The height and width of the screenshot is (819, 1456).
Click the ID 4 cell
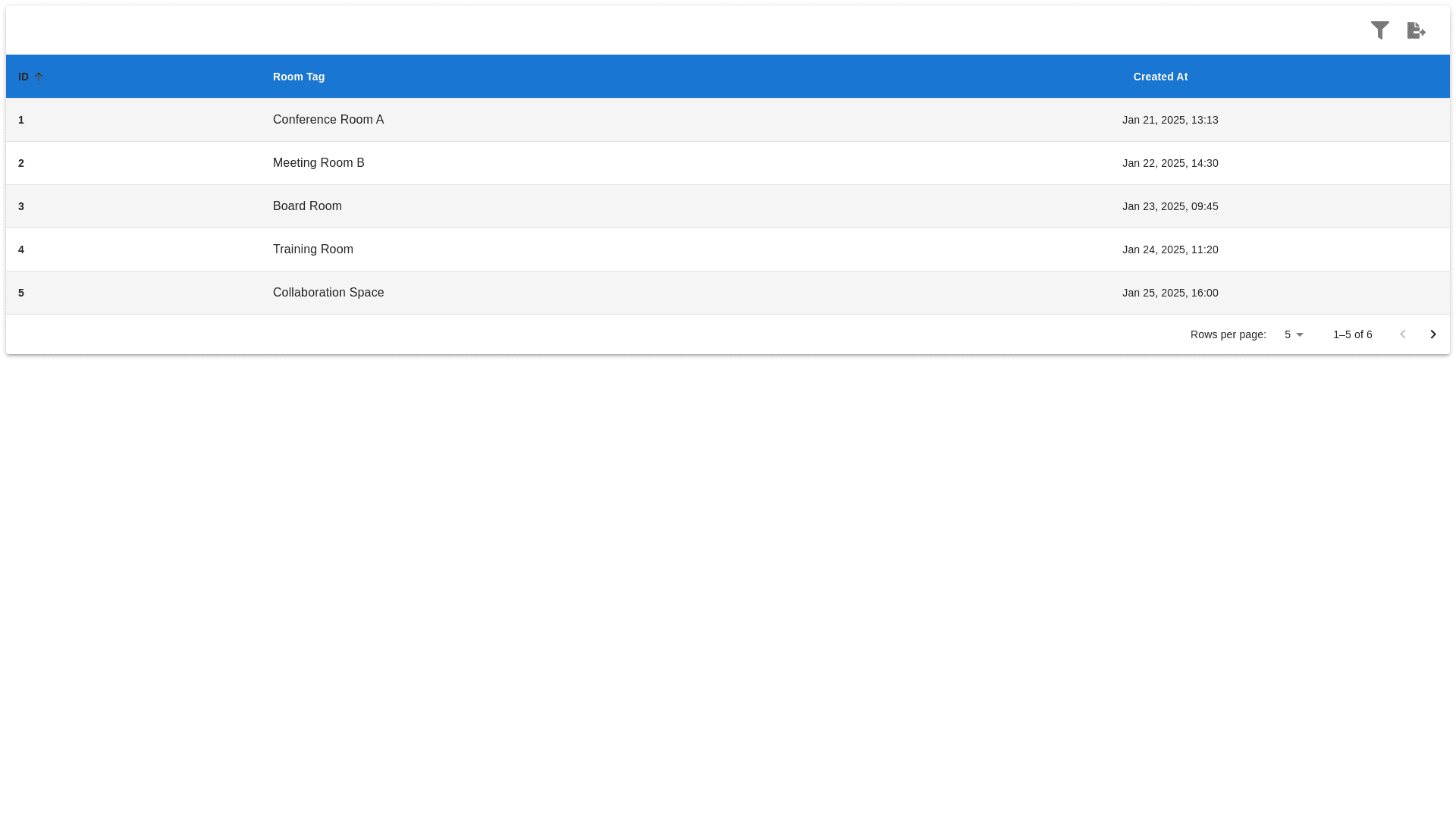[21, 249]
